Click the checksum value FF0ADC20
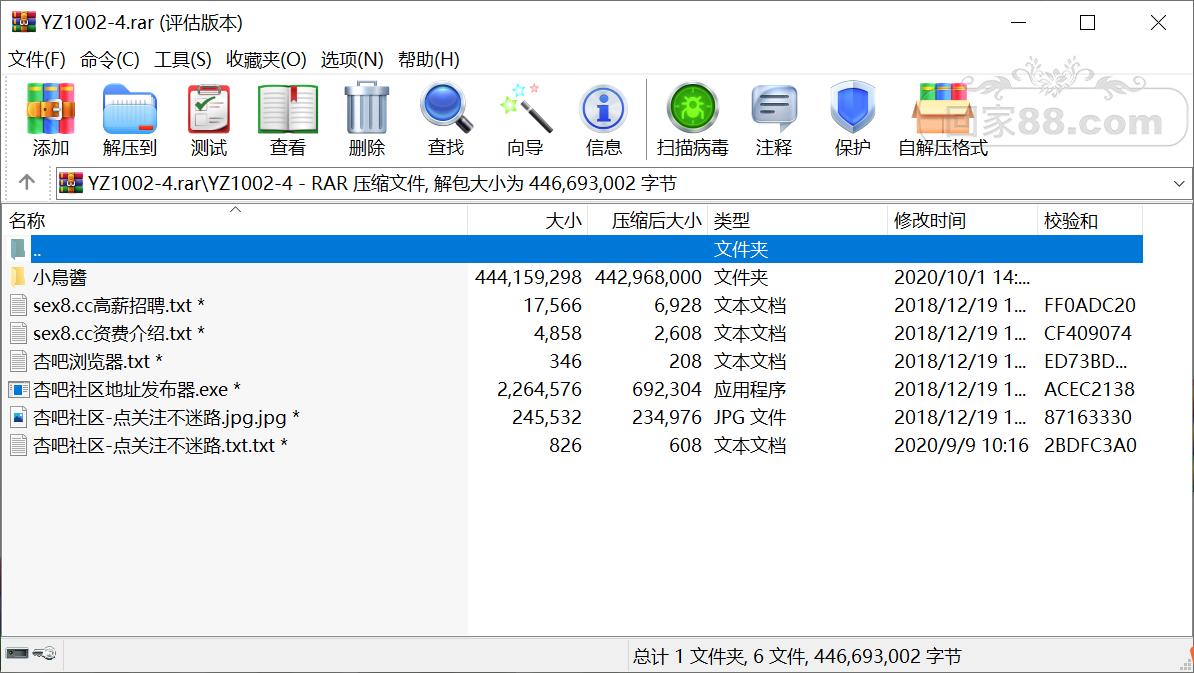1194x673 pixels. 1090,305
